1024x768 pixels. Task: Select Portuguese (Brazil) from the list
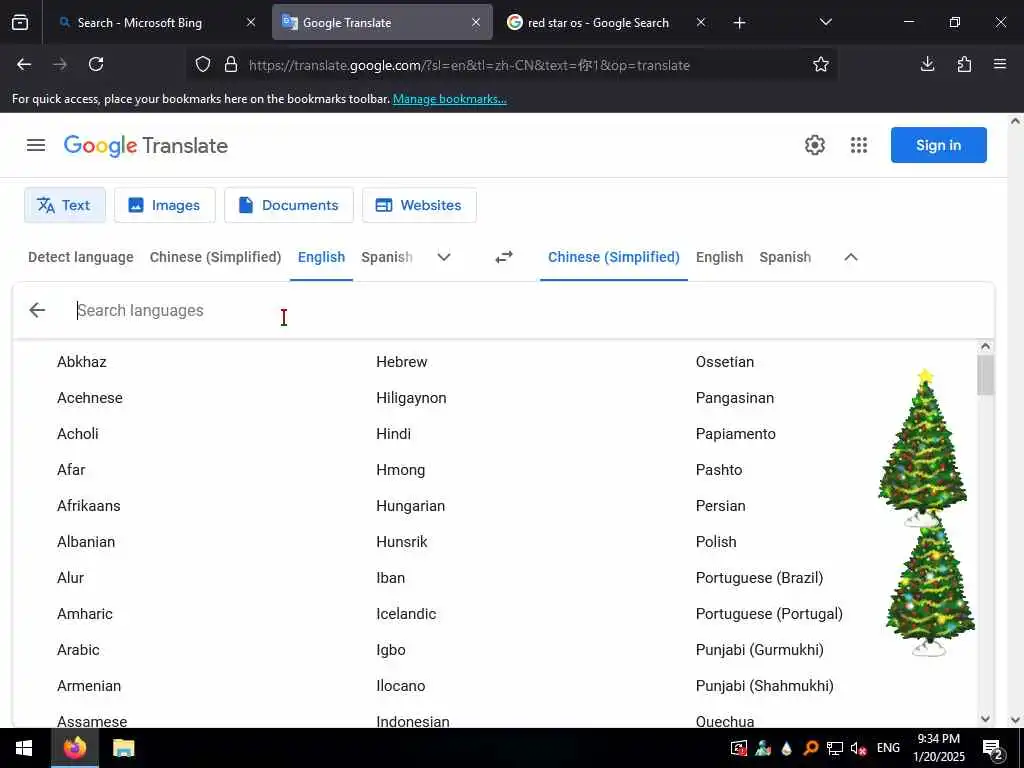759,578
